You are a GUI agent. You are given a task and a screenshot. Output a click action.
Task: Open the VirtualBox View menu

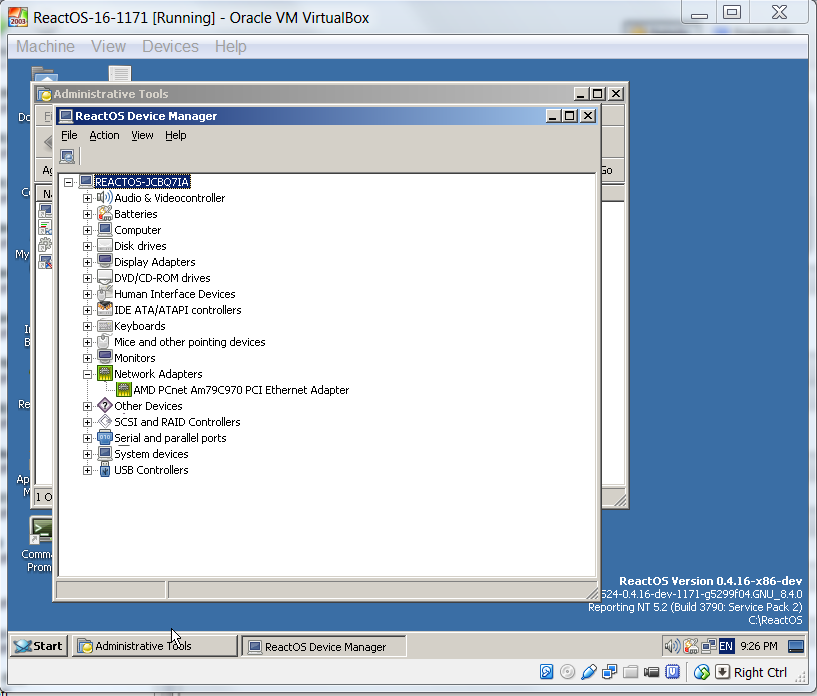(108, 46)
